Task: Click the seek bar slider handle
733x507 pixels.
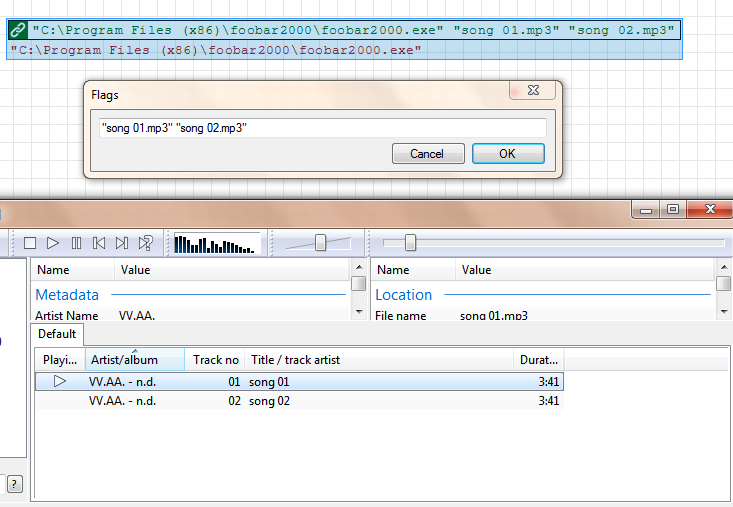Action: (x=410, y=243)
